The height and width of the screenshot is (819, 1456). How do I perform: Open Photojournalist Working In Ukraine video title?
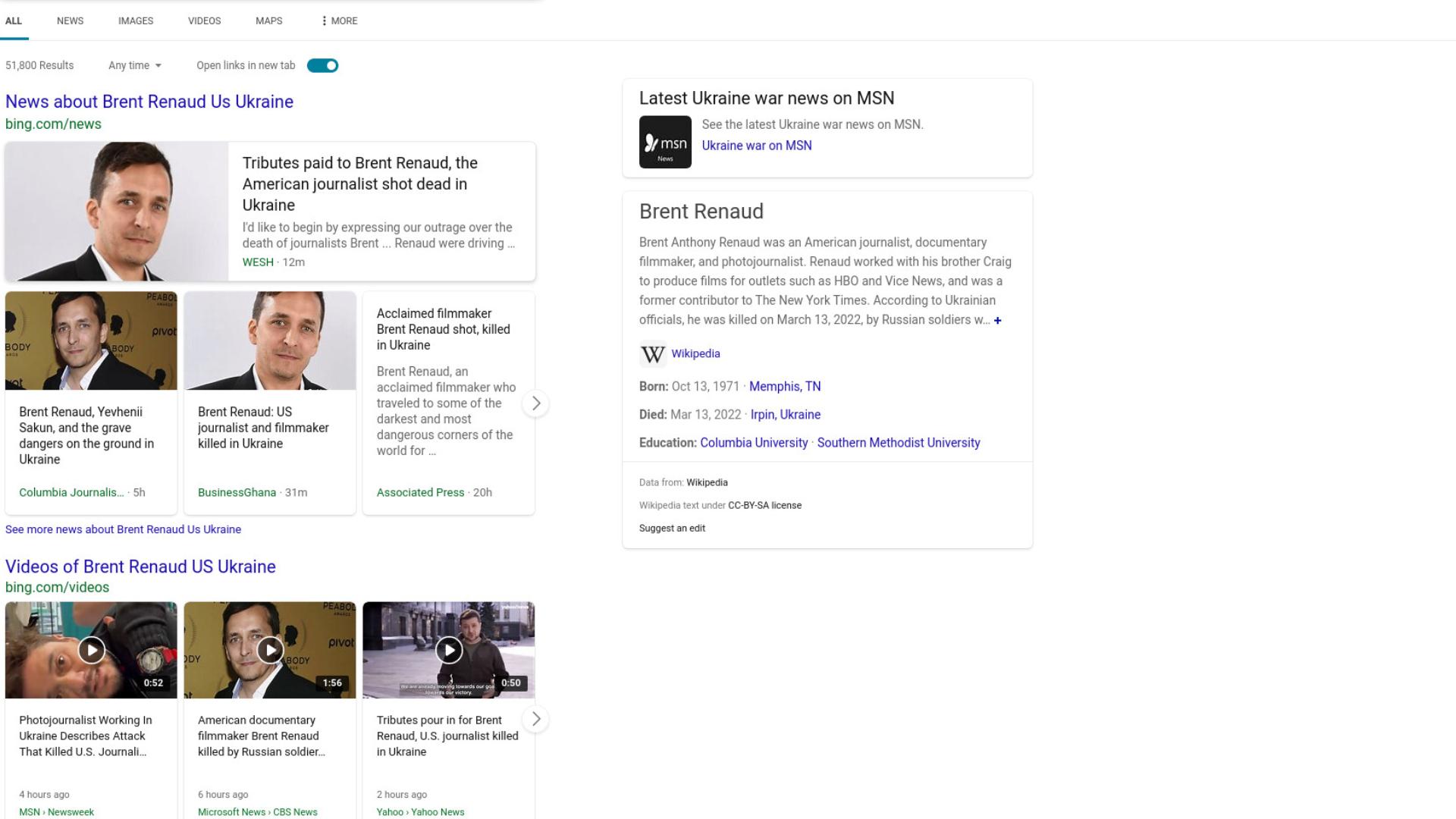[x=85, y=736]
